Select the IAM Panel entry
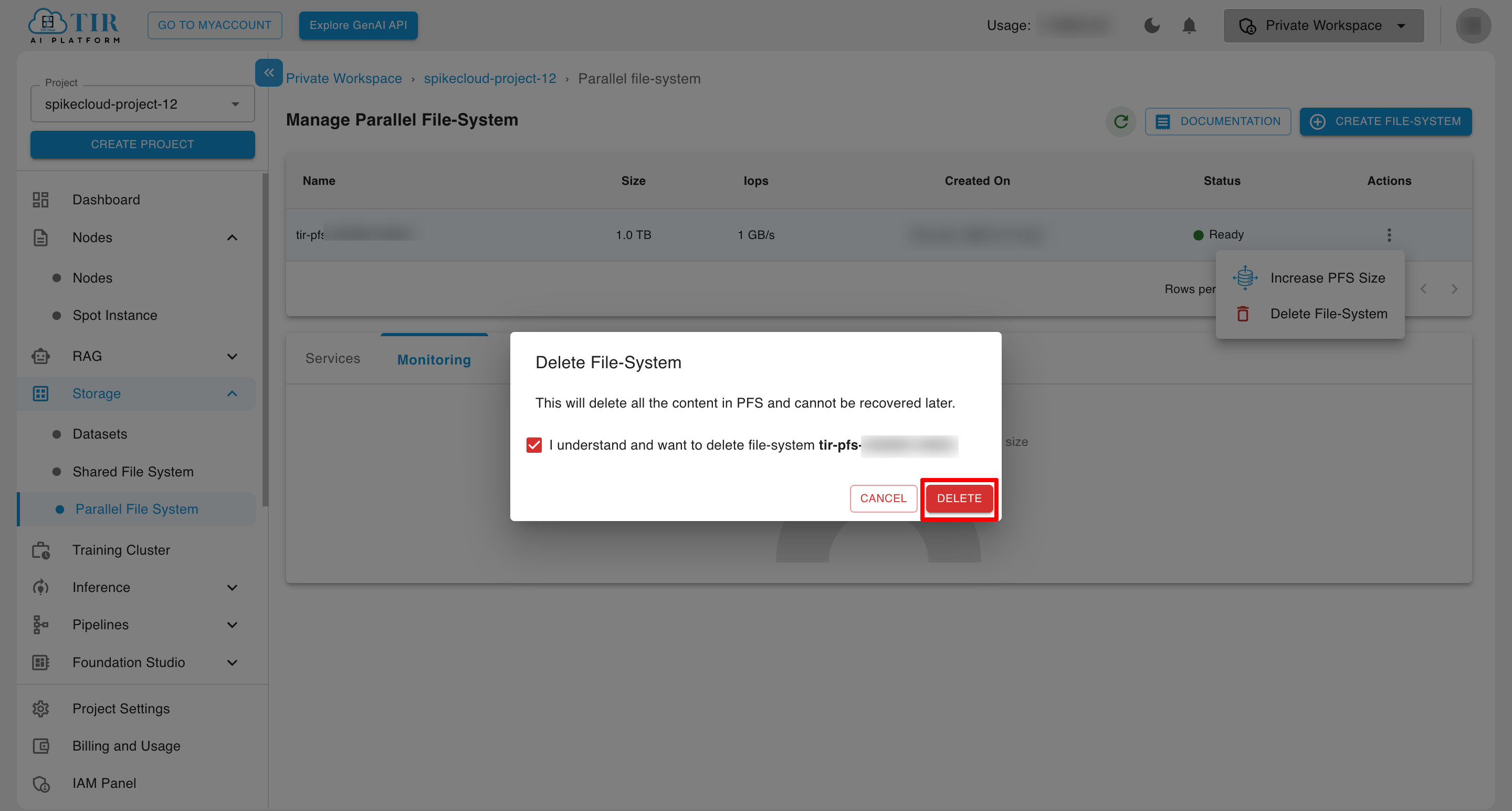Viewport: 1512px width, 811px height. (104, 783)
